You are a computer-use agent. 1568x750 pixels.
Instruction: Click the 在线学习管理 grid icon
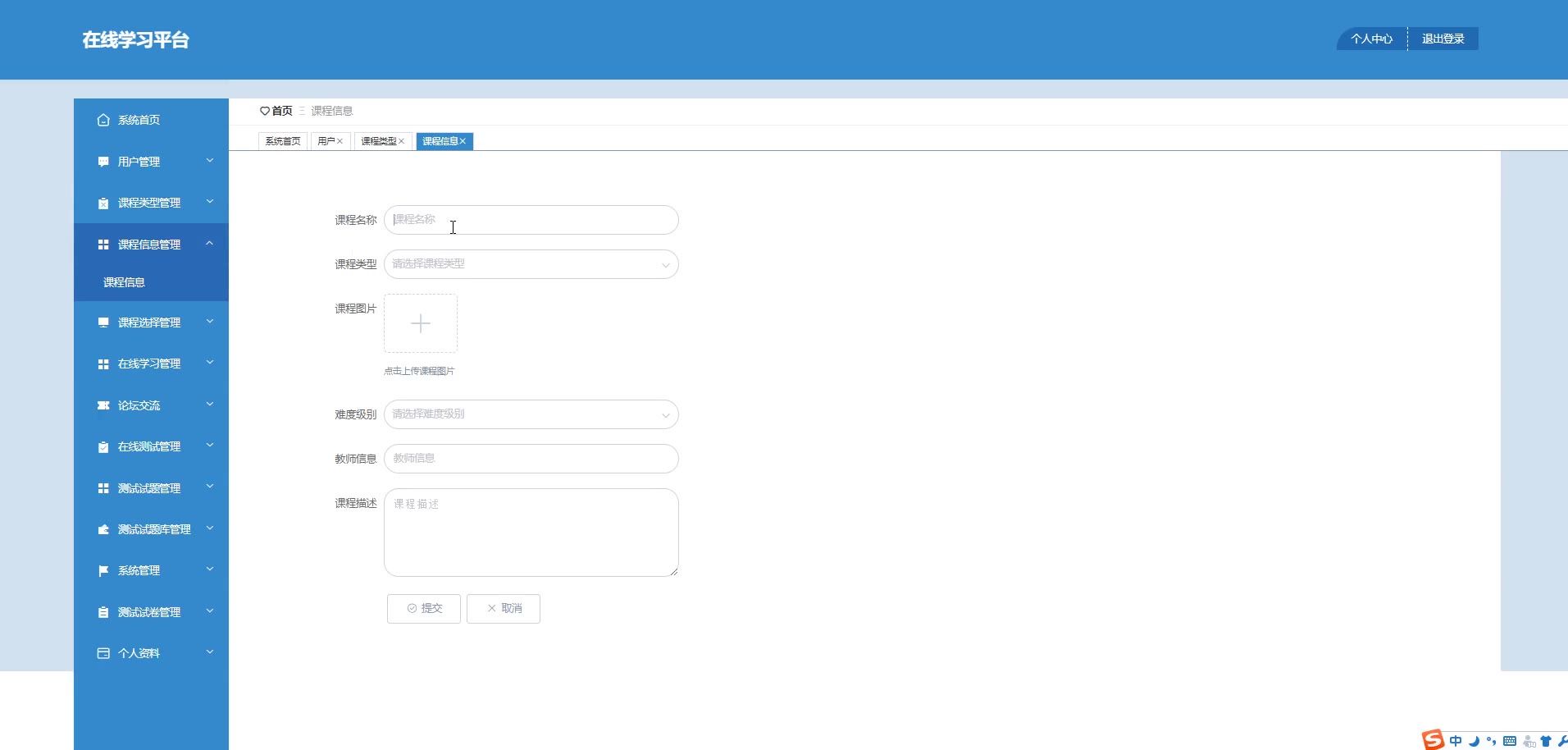pos(103,364)
